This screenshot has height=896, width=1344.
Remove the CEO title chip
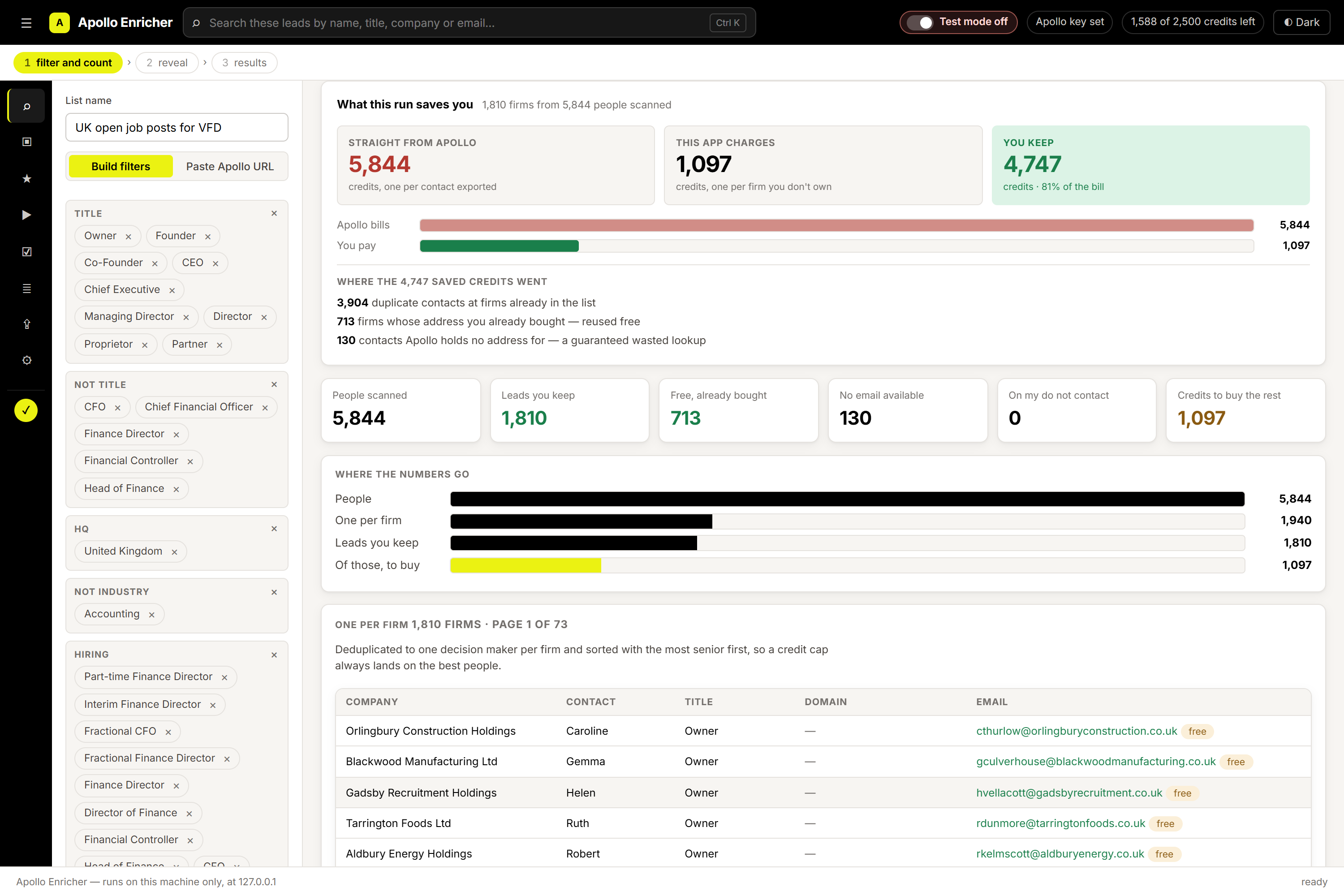pos(215,263)
